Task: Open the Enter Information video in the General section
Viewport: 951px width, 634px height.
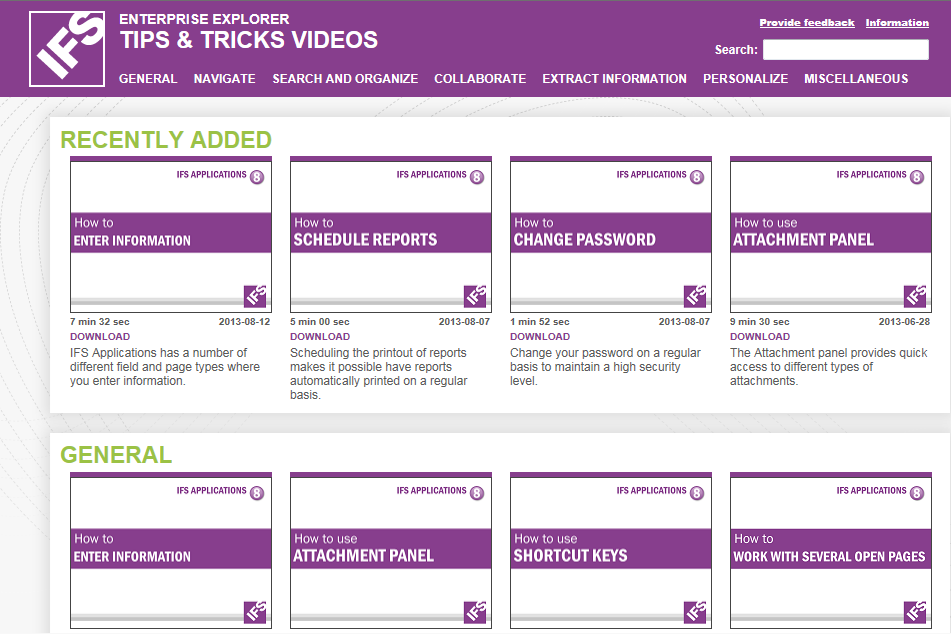Action: tap(171, 550)
